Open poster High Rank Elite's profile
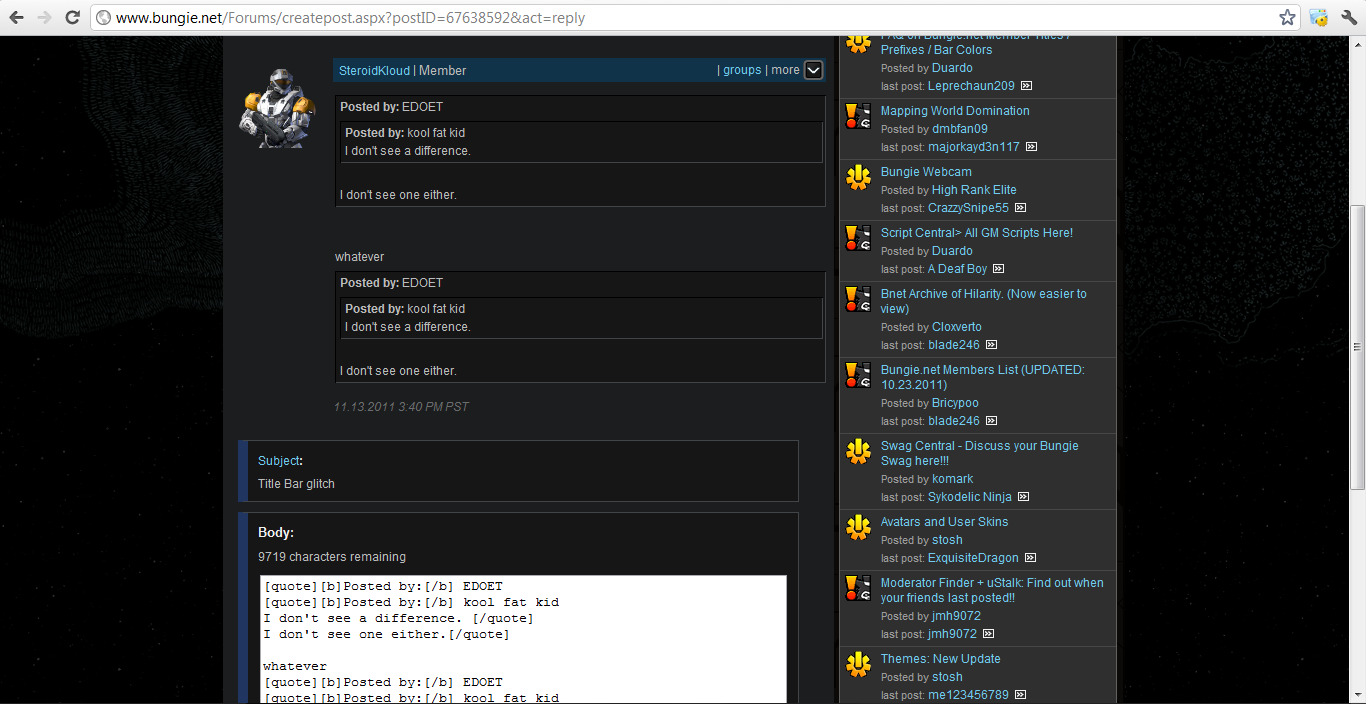 click(x=974, y=190)
